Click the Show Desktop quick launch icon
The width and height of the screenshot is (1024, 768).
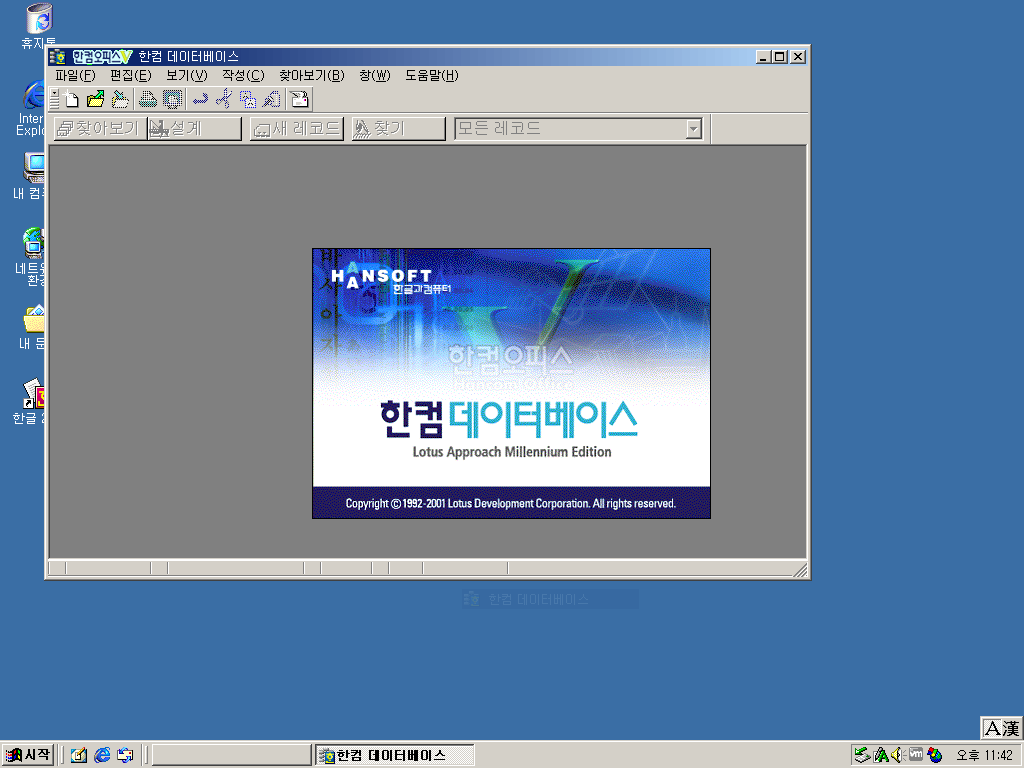79,755
